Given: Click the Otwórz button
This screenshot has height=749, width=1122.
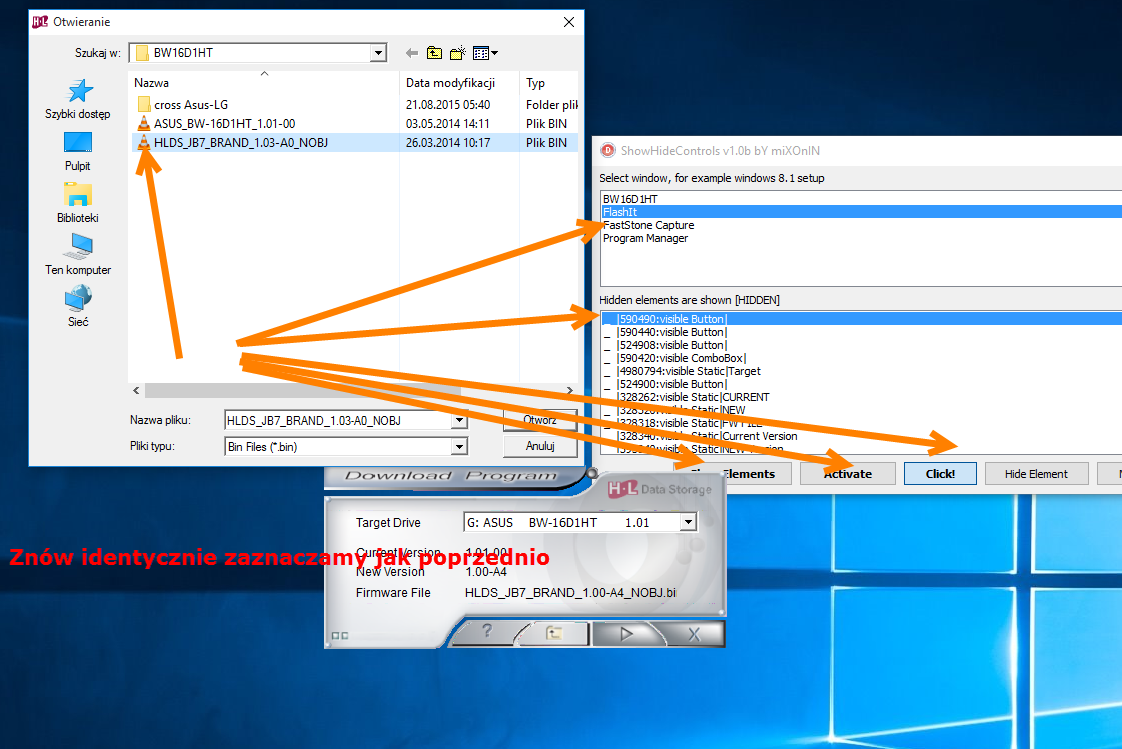Looking at the screenshot, I should (x=540, y=420).
